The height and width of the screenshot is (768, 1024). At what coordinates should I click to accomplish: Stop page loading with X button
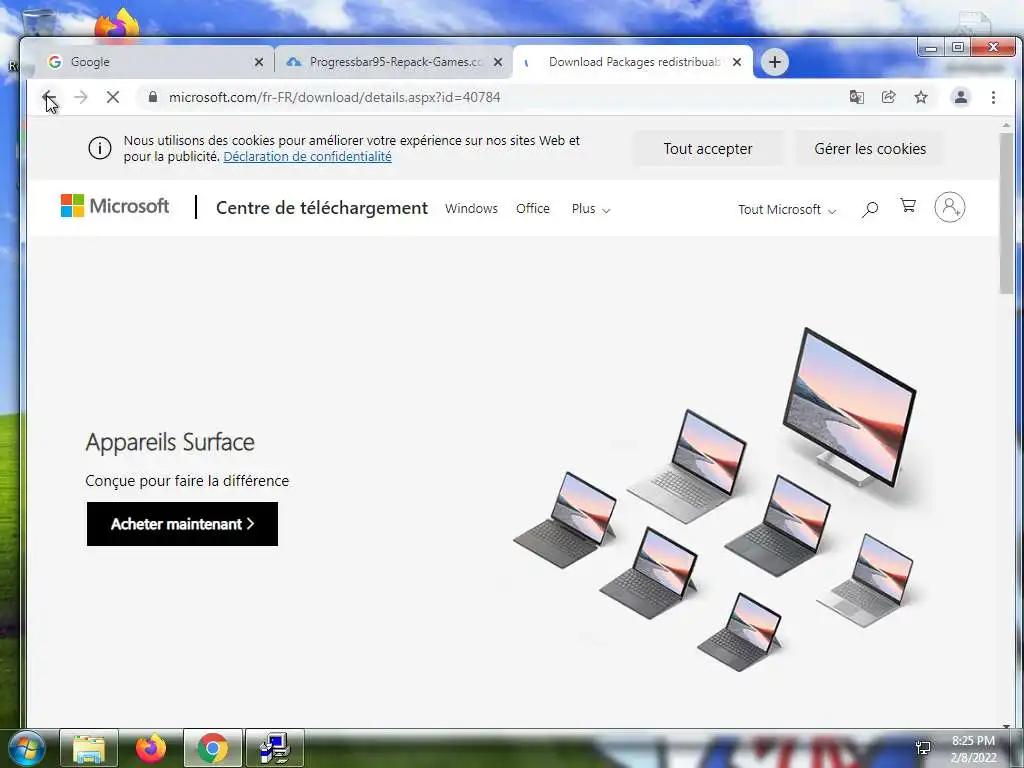click(x=112, y=97)
